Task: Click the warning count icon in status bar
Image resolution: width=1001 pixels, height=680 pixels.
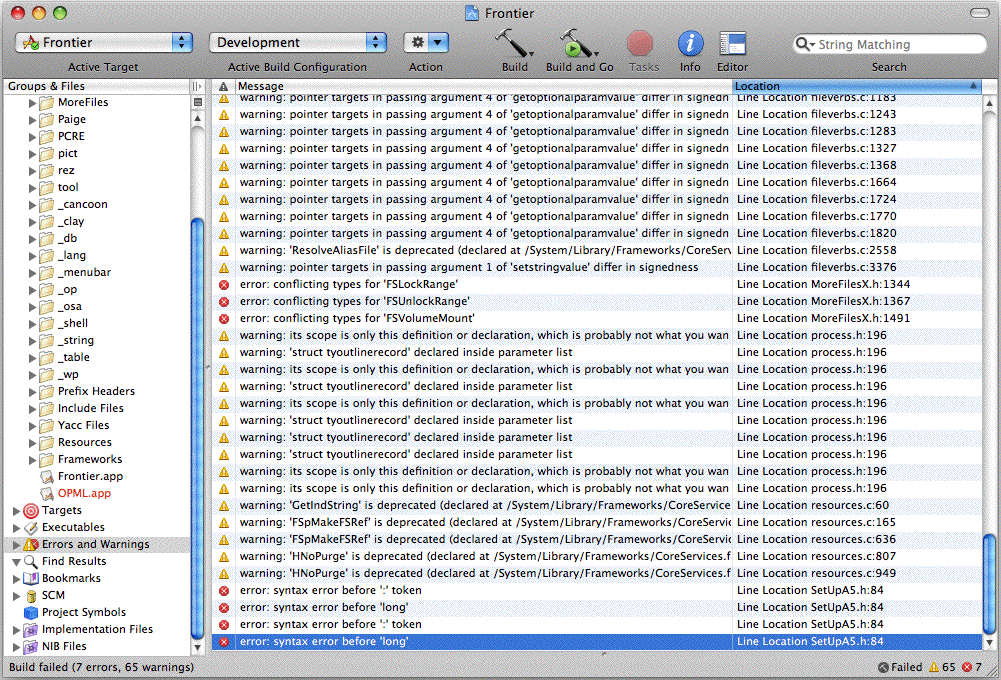Action: click(934, 667)
